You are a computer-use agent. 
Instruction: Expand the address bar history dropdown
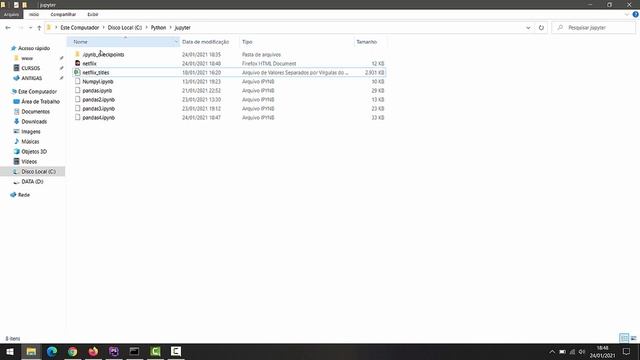click(528, 28)
